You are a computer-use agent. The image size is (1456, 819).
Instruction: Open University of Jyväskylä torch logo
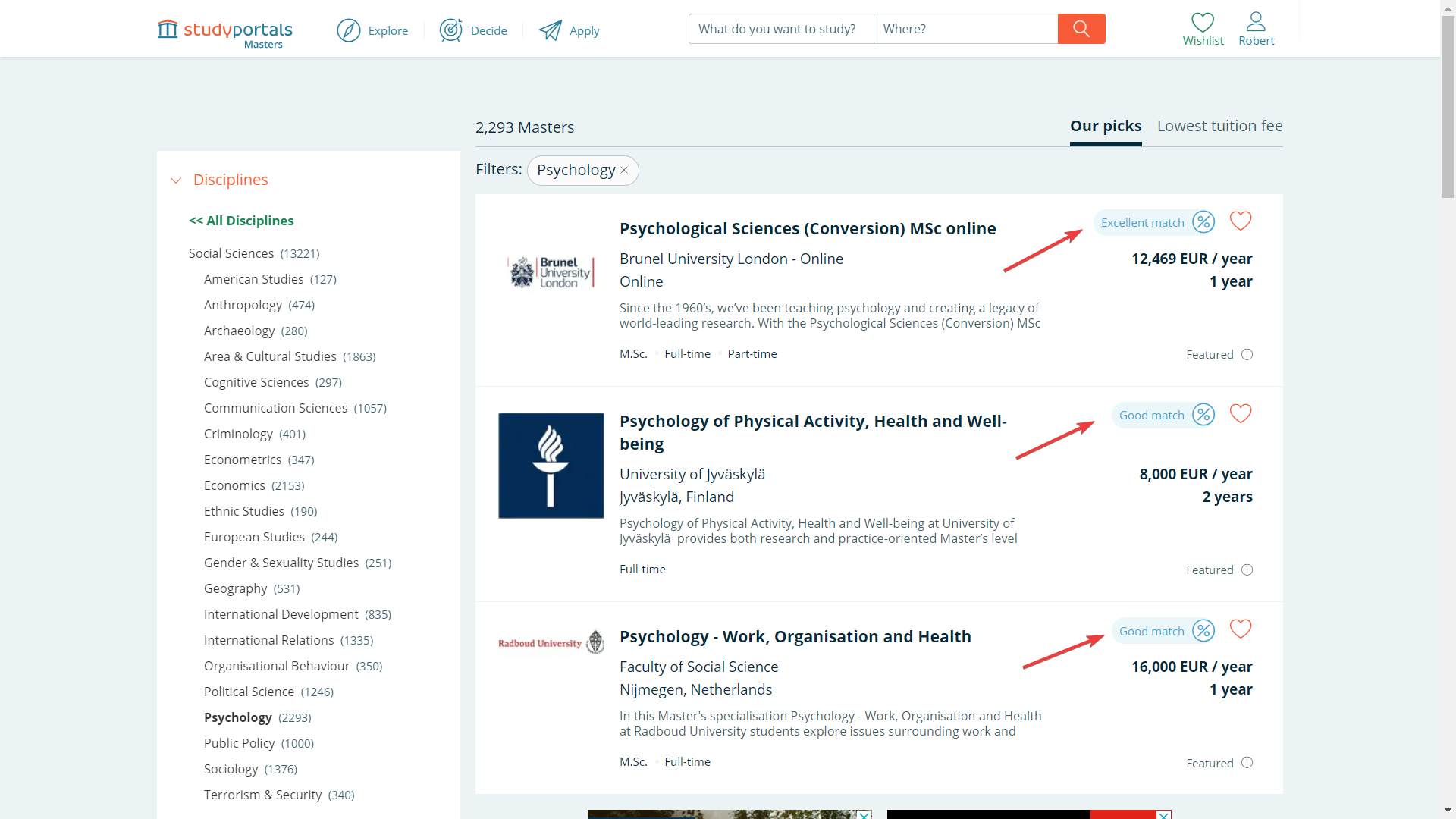pos(551,466)
